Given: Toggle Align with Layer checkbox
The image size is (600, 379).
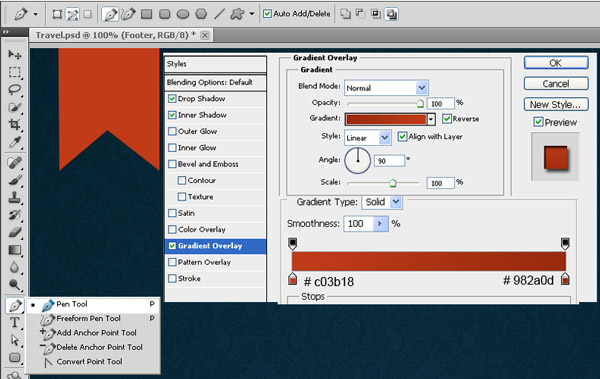Looking at the screenshot, I should 402,137.
